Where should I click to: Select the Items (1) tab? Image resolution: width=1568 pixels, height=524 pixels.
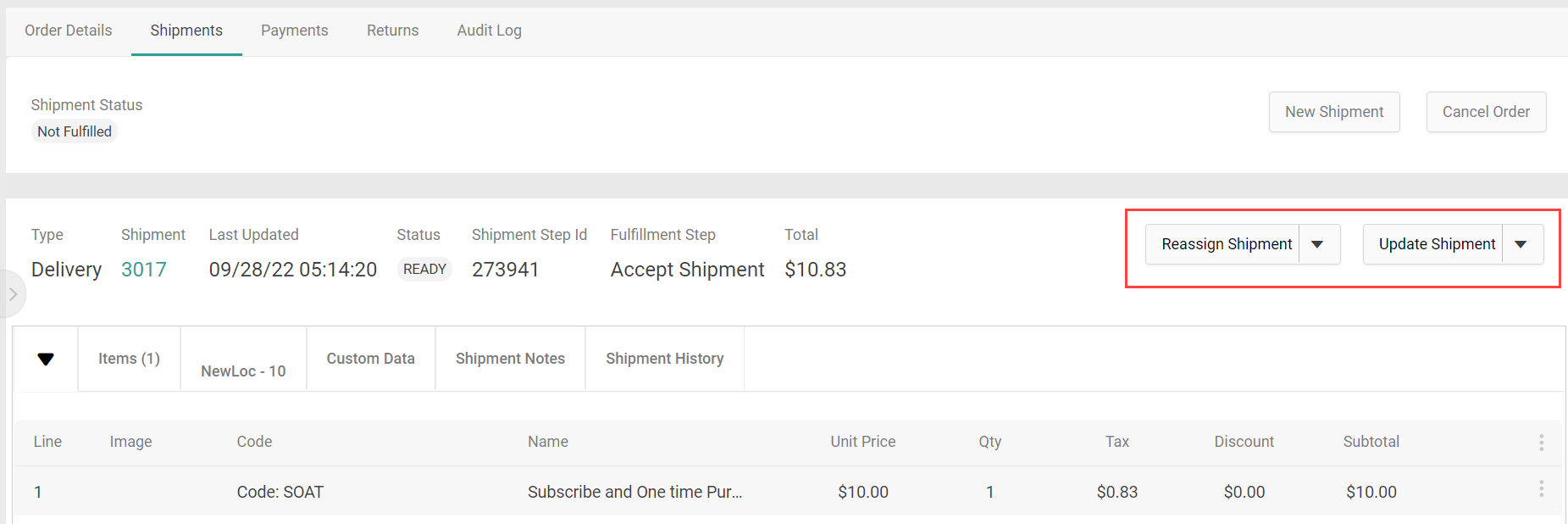click(x=129, y=359)
